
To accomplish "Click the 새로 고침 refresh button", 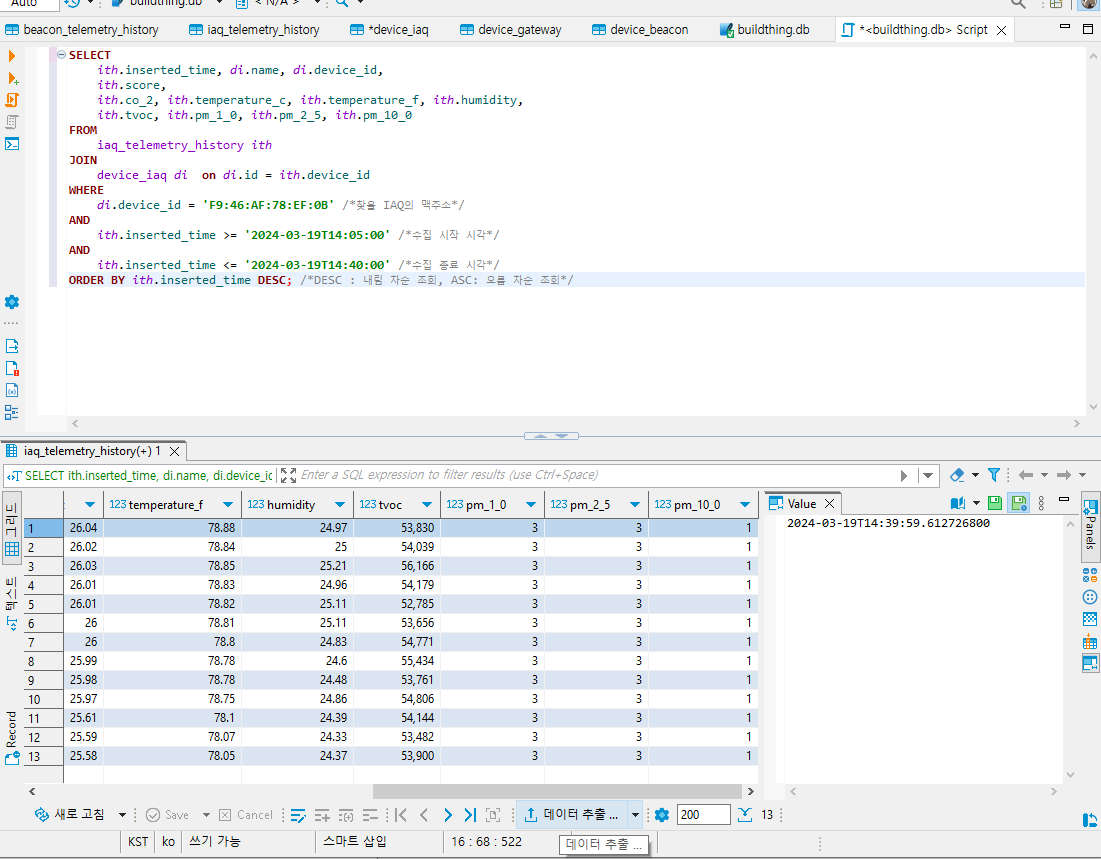I will (x=70, y=815).
